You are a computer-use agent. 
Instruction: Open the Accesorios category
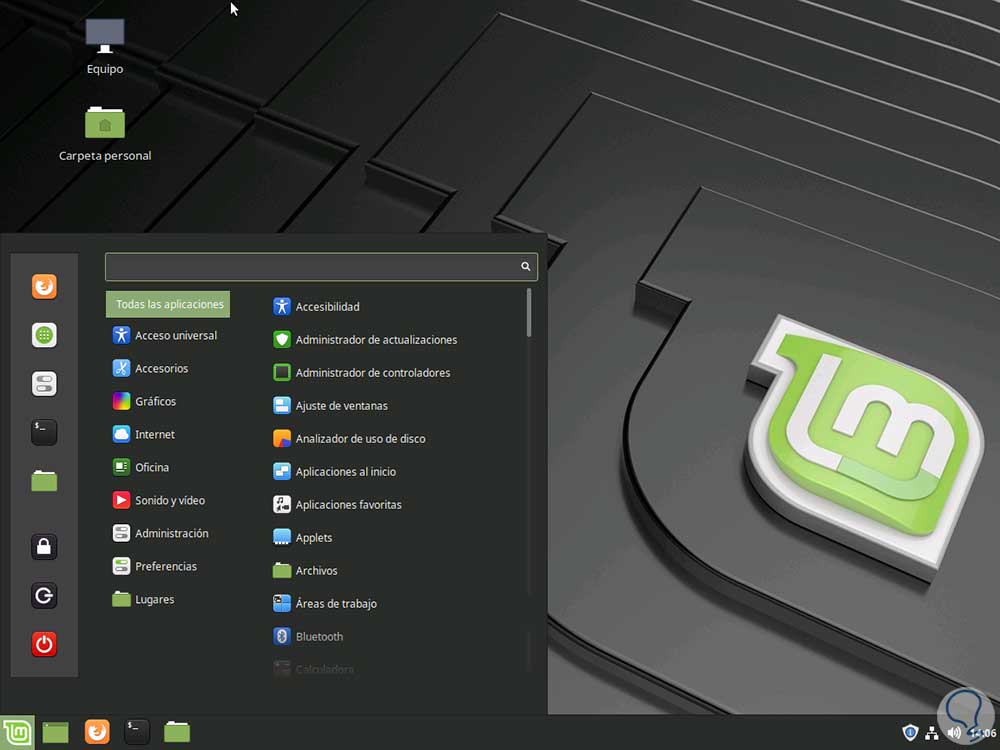point(151,368)
